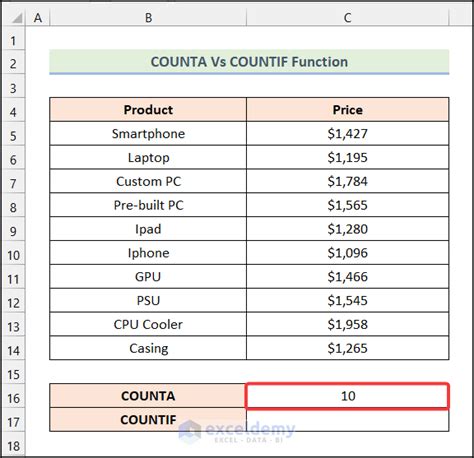Screen dimensions: 474x458
Task: Click the Price header cell
Action: [348, 110]
